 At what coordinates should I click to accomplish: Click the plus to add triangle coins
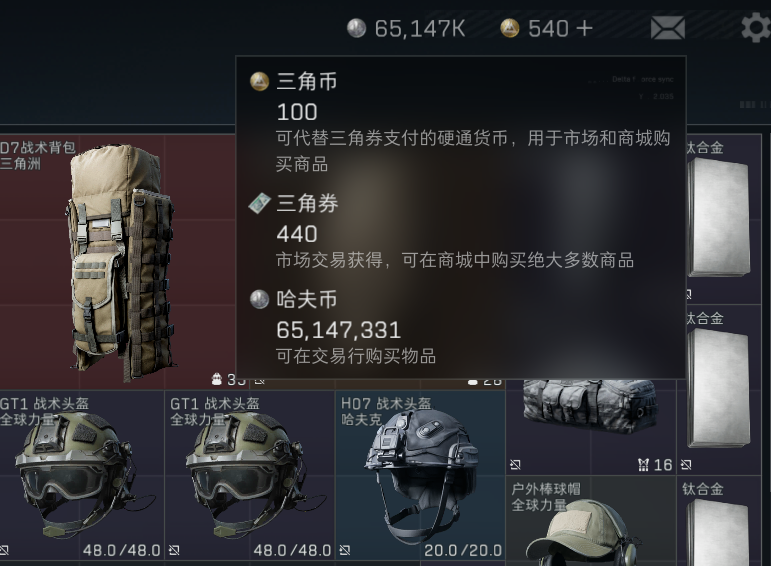pos(584,29)
